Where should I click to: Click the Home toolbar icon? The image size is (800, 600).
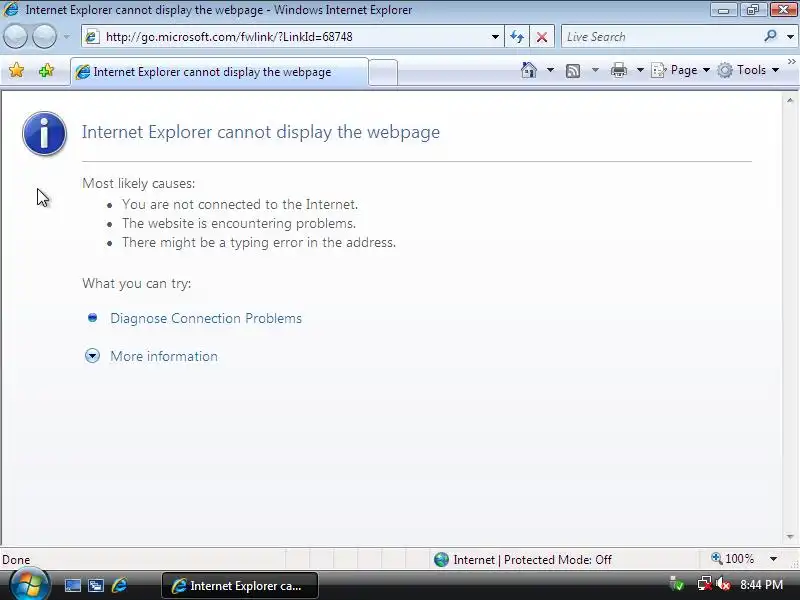point(529,70)
